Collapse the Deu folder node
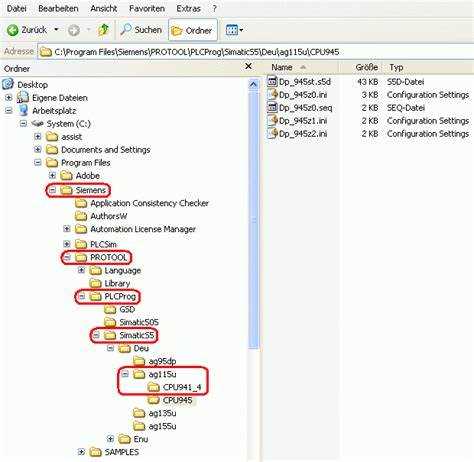Screen dimensions: 474x462 point(110,348)
